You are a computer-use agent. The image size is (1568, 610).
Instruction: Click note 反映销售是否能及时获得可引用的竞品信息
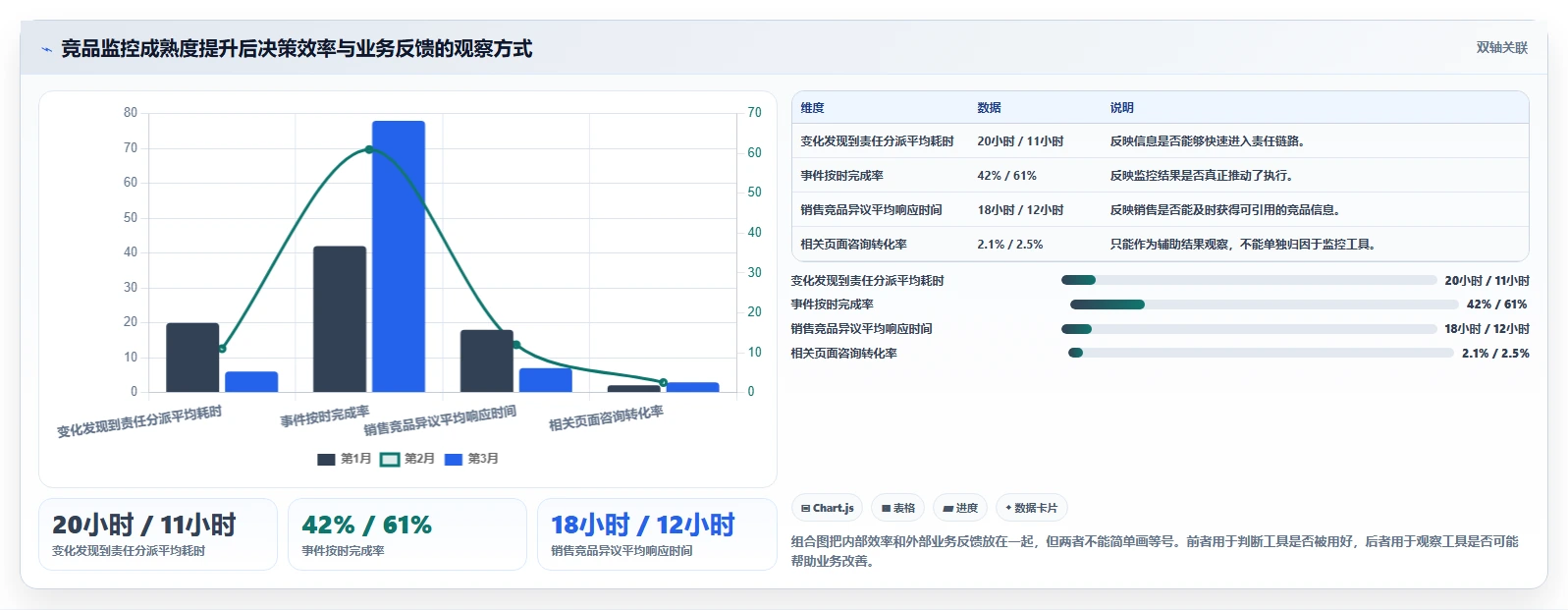[x=1225, y=210]
